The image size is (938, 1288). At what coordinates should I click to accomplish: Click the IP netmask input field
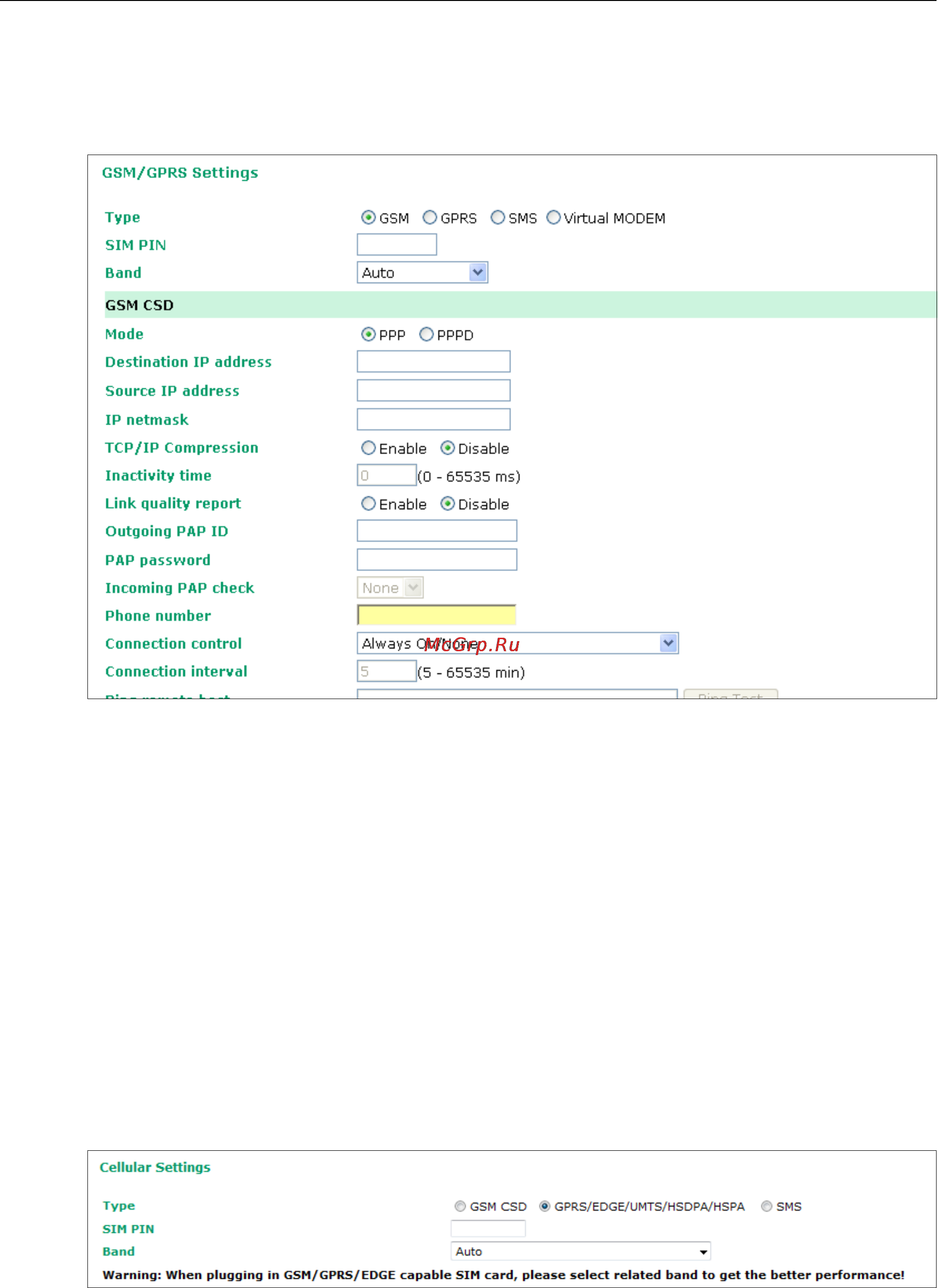[x=434, y=420]
